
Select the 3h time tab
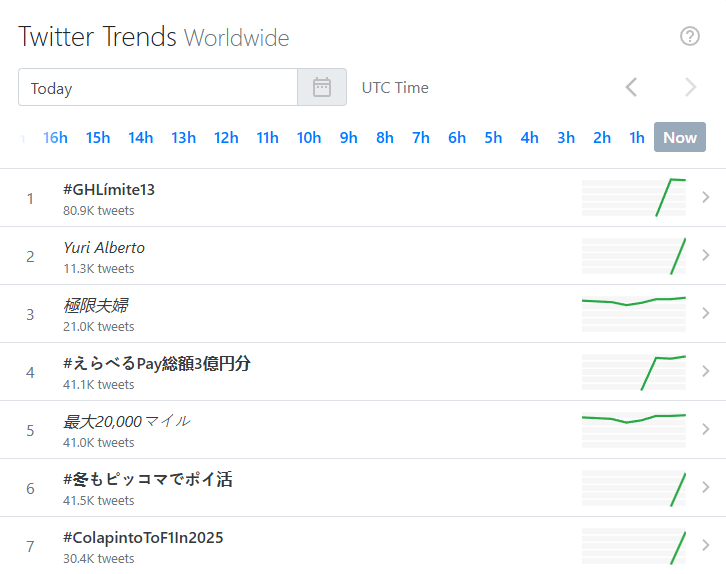(566, 137)
